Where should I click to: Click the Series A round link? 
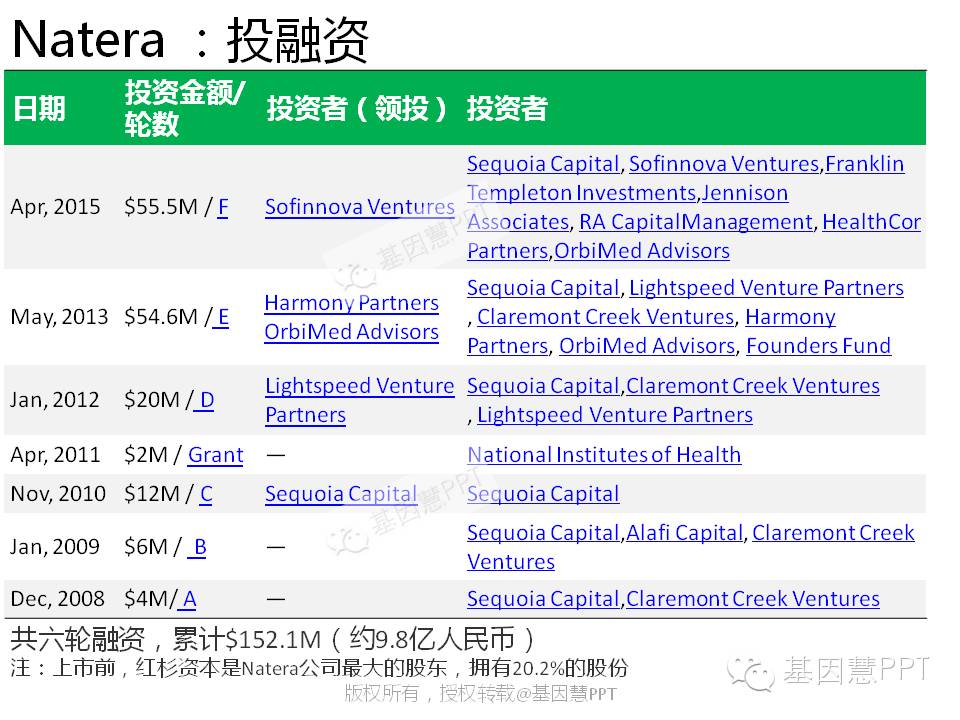pyautogui.click(x=188, y=599)
